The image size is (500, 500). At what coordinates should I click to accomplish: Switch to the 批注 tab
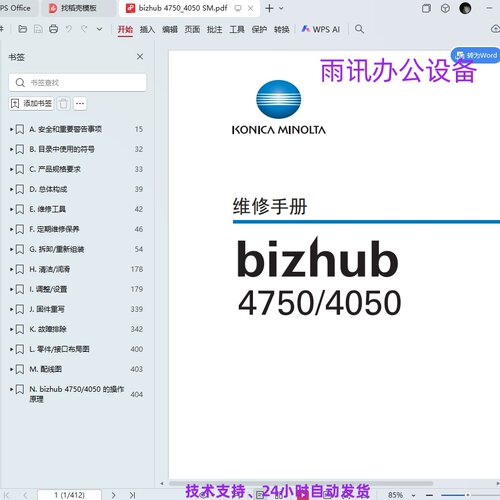pos(214,29)
